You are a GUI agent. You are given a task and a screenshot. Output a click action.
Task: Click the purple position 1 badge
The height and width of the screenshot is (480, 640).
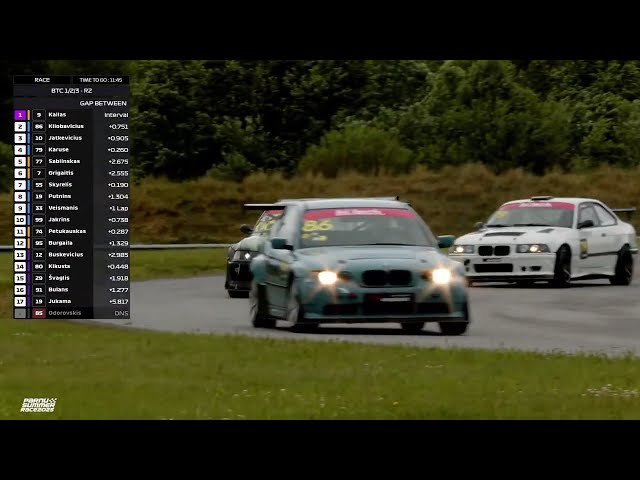(x=20, y=115)
